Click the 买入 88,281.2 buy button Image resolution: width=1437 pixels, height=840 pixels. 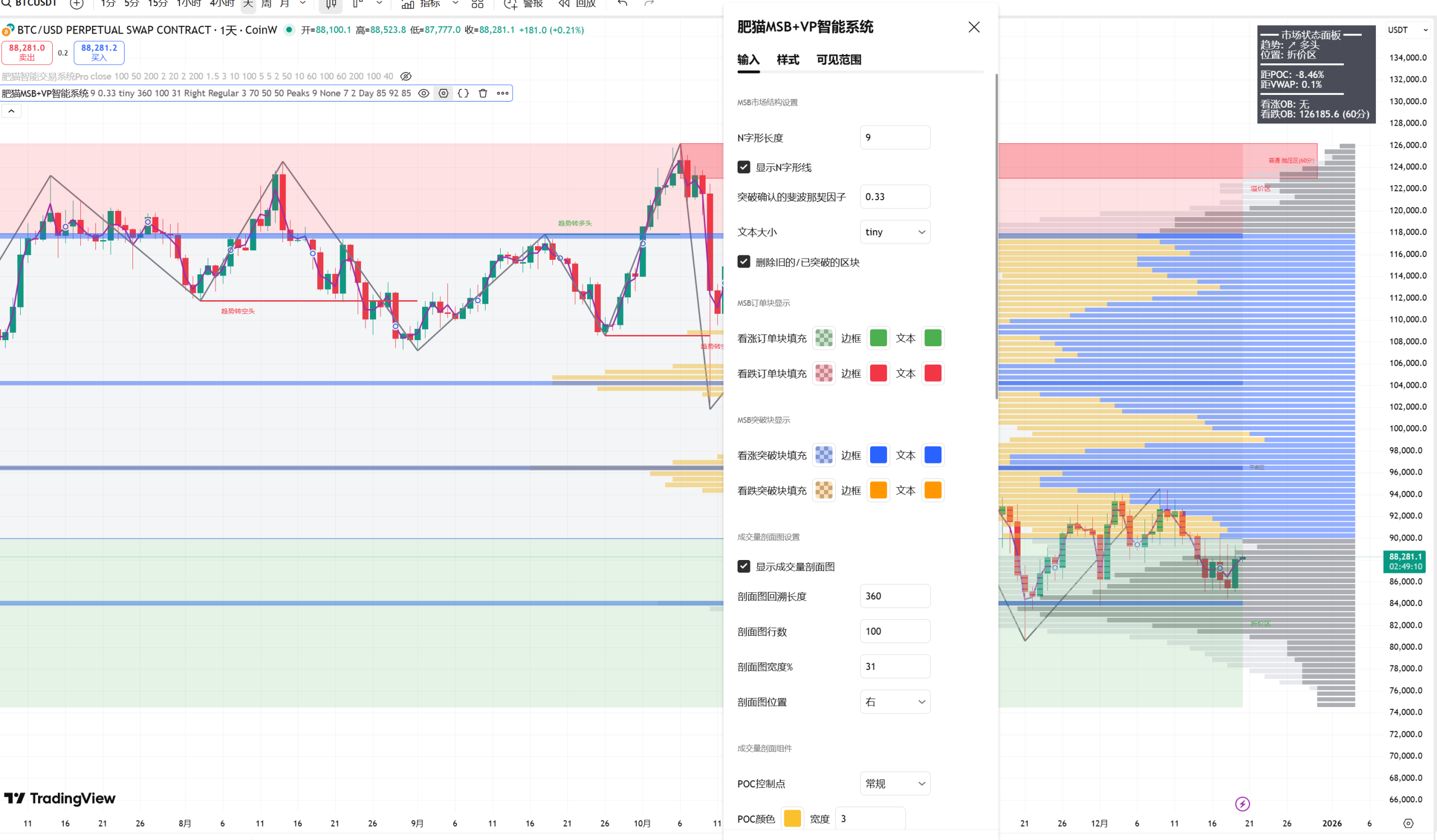pos(99,52)
